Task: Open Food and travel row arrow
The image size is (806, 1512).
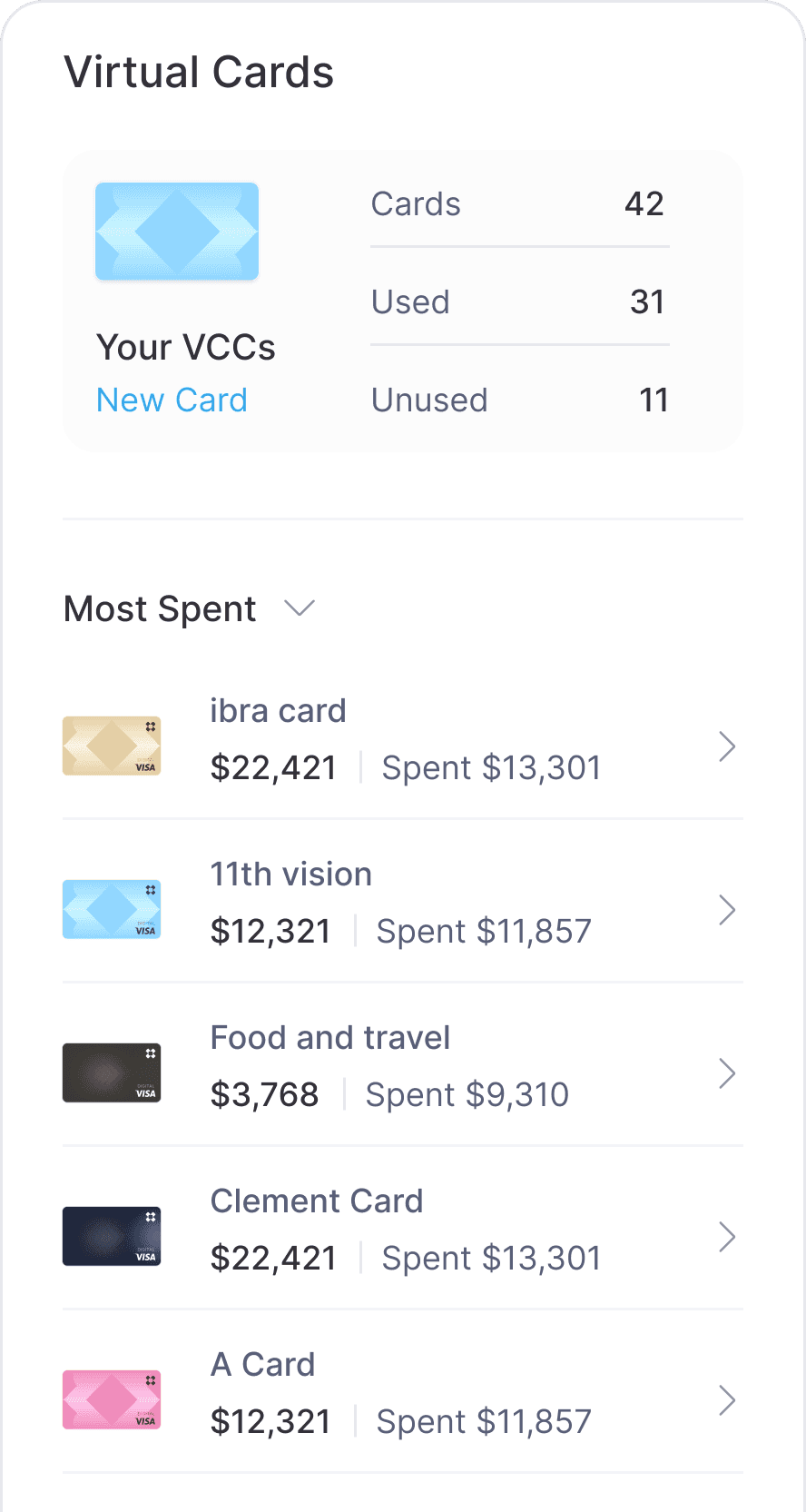Action: tap(726, 1073)
